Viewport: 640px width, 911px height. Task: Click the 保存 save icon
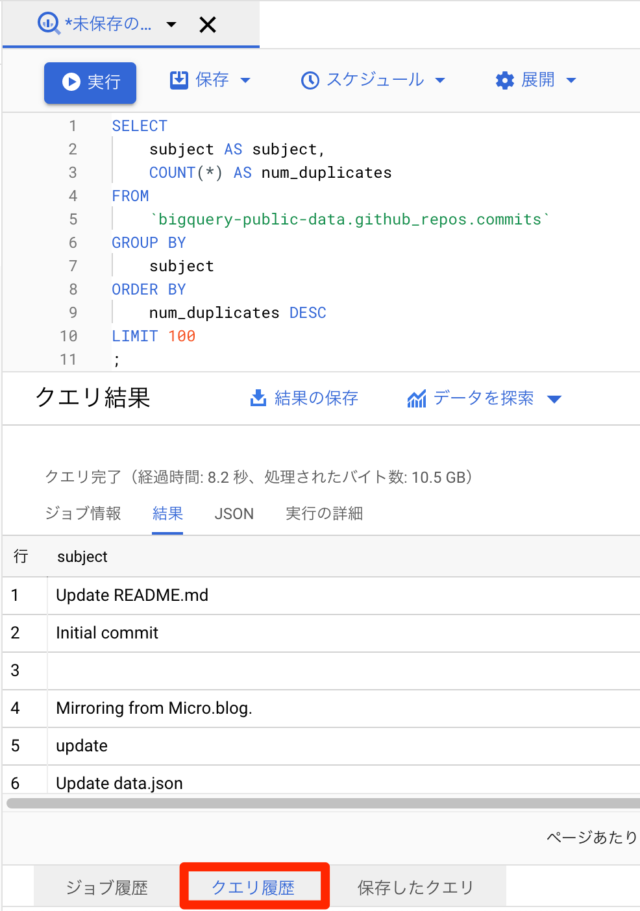point(179,80)
